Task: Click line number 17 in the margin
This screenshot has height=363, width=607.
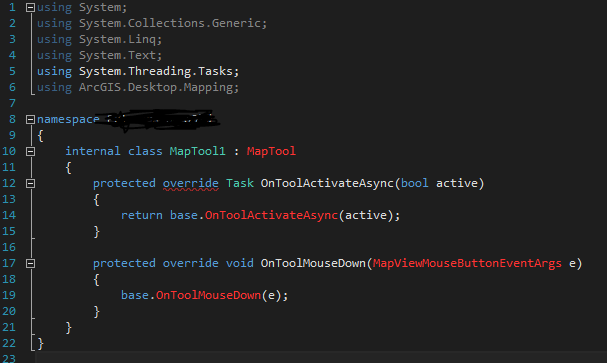Action: pyautogui.click(x=9, y=263)
